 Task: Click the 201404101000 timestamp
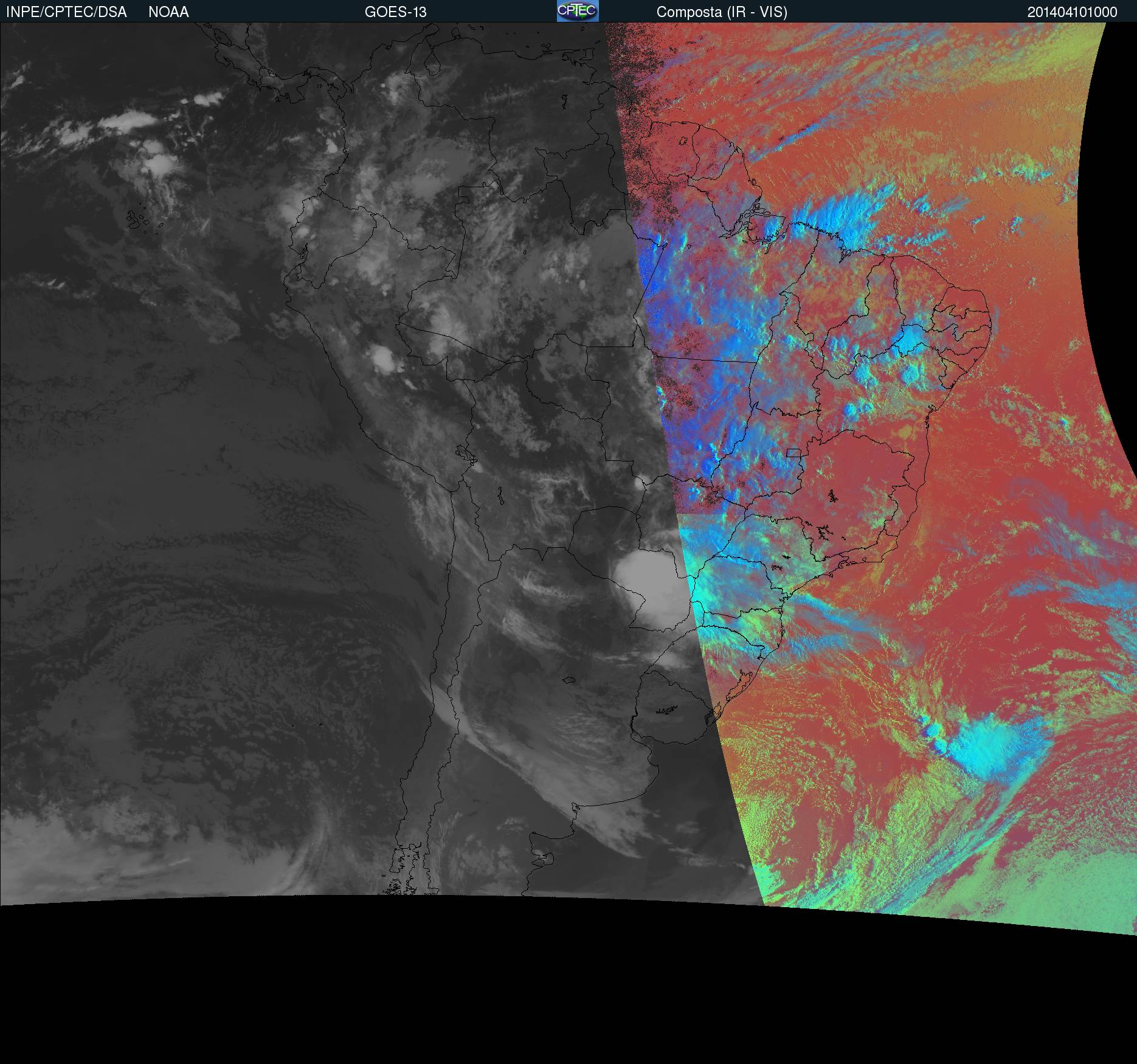tap(1073, 12)
